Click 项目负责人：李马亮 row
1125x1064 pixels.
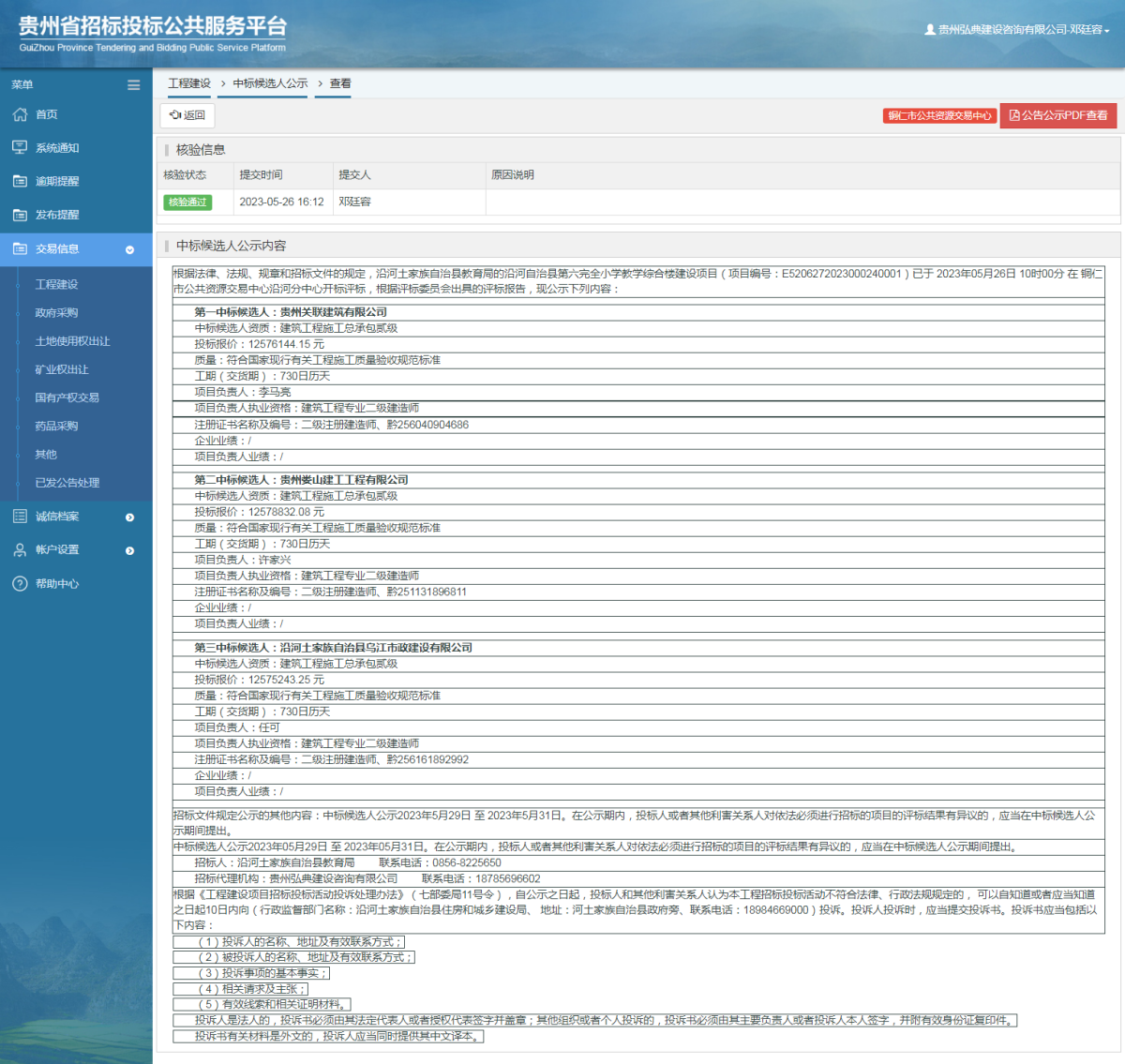pos(638,392)
